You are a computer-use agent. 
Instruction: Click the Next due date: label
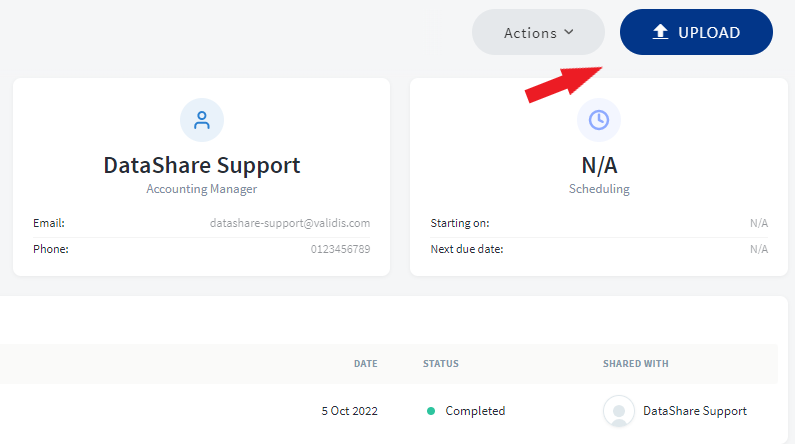[467, 249]
